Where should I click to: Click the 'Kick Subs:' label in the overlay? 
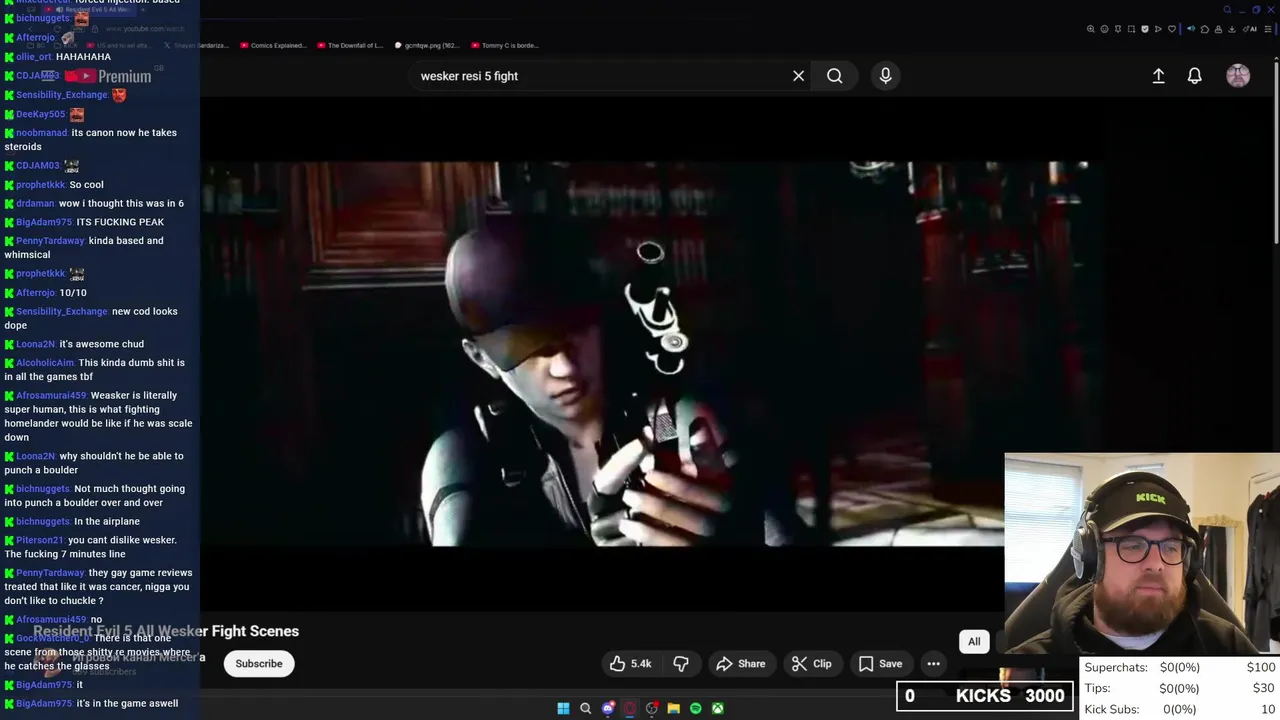[x=1111, y=710]
